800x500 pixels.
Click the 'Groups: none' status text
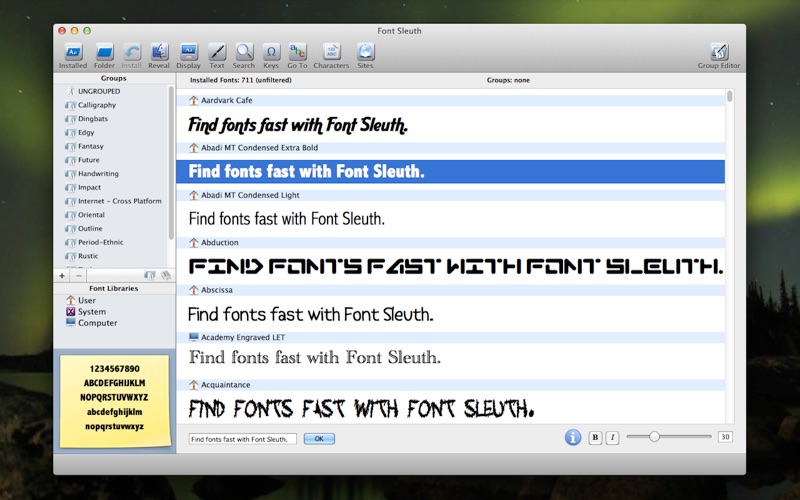(x=508, y=81)
